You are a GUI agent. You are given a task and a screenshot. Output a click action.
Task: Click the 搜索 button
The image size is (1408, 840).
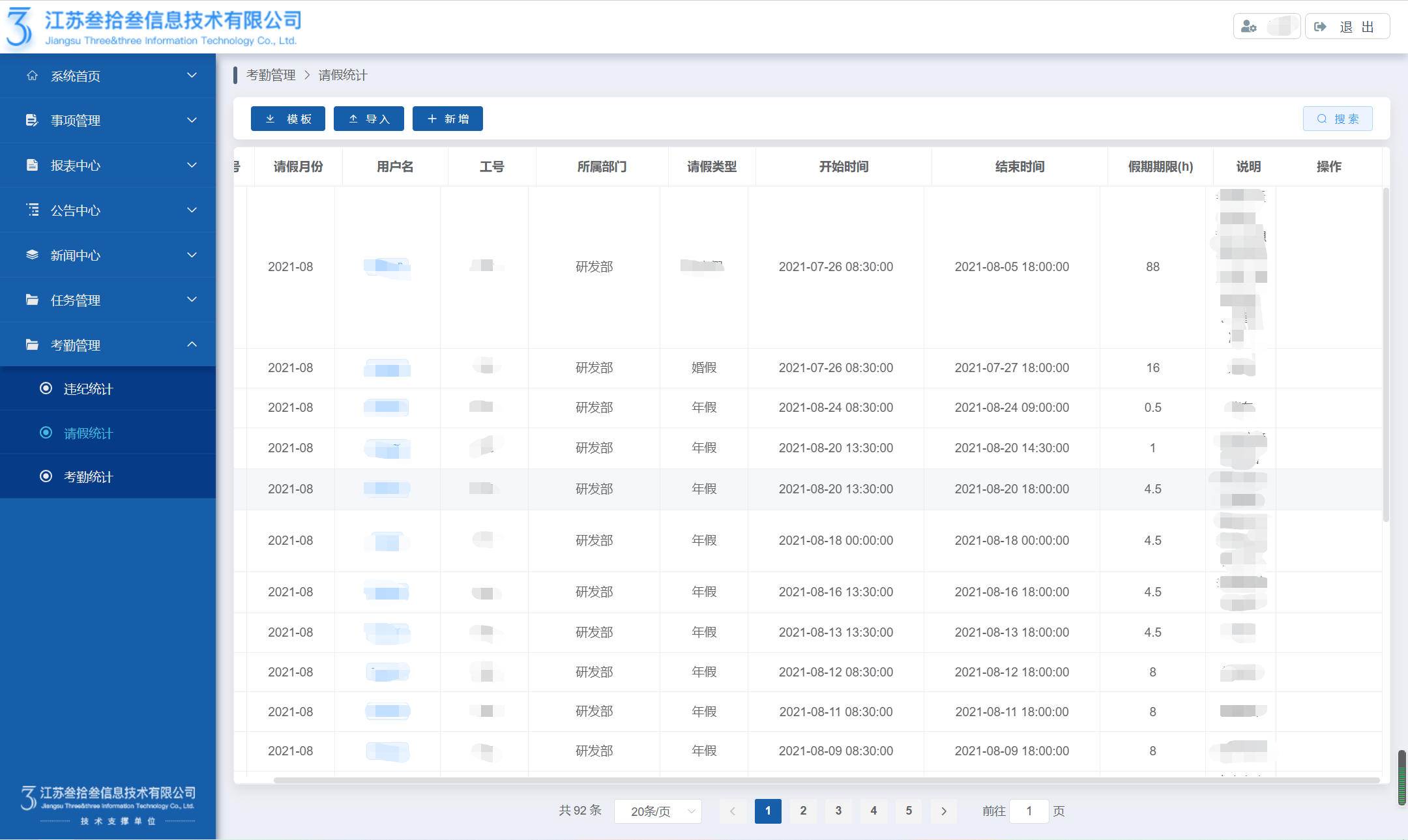click(x=1338, y=119)
